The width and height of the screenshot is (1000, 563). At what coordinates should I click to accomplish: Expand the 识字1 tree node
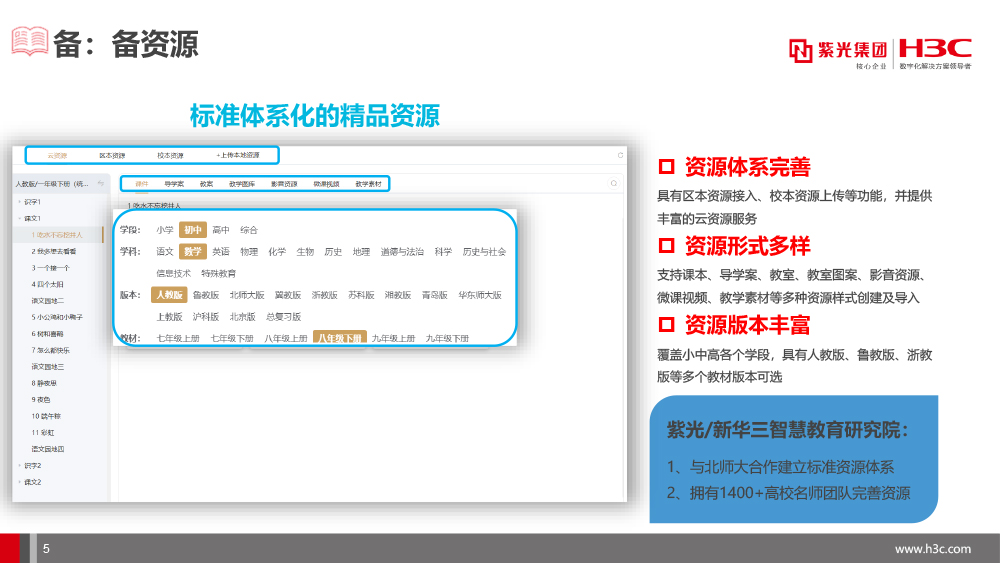coord(19,201)
